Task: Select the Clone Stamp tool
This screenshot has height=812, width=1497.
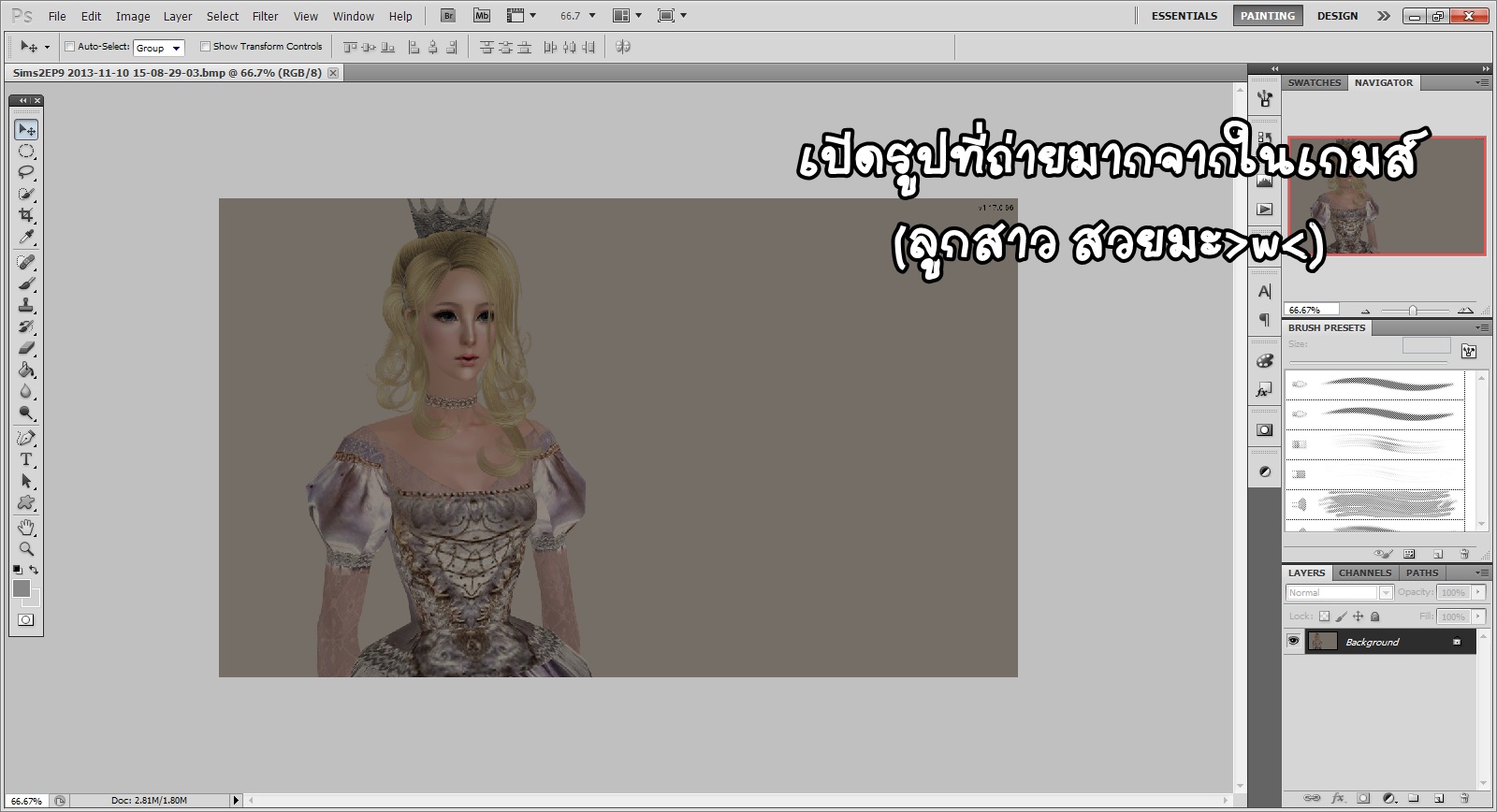Action: click(26, 305)
